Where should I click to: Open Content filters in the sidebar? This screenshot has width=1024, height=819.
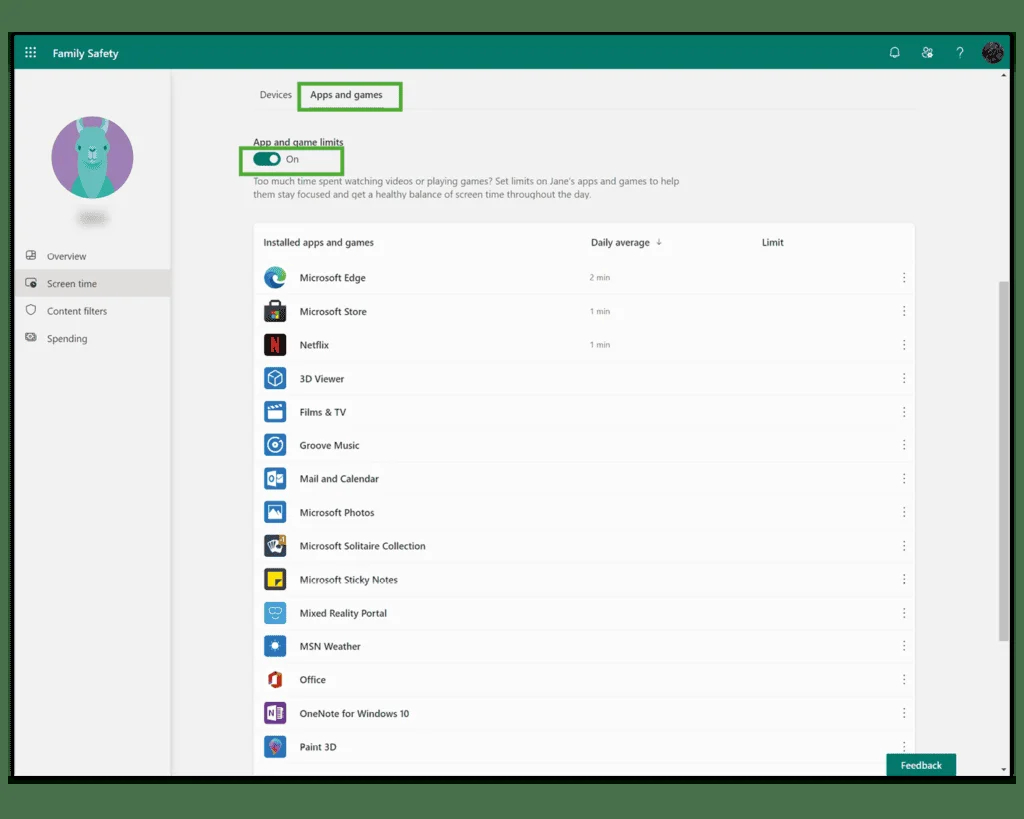pyautogui.click(x=92, y=311)
